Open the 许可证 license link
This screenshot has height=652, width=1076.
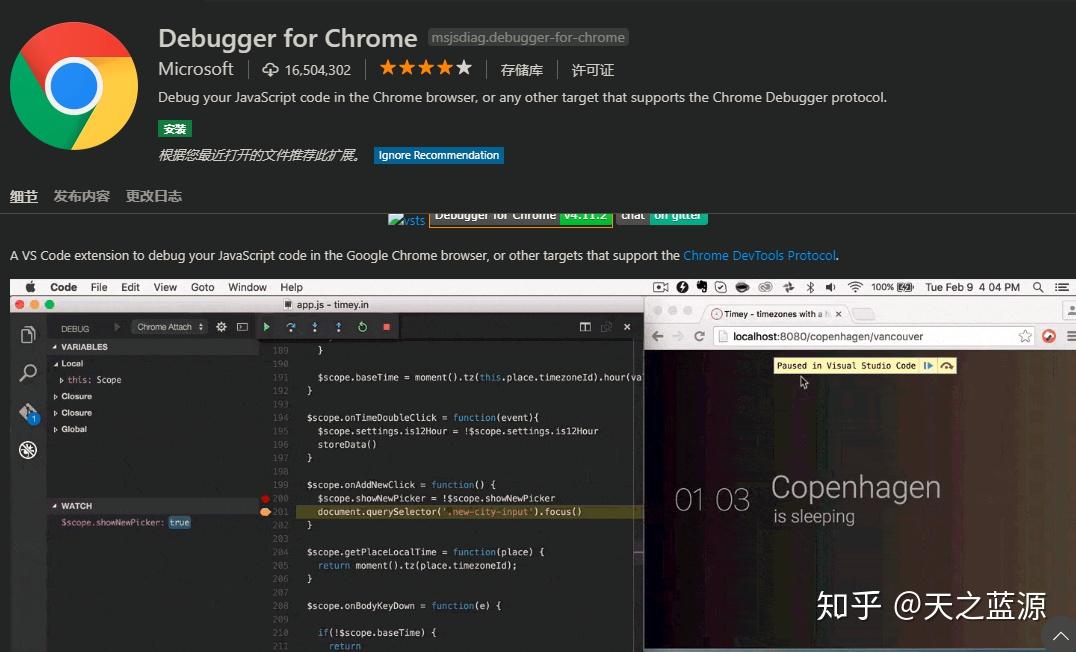(x=592, y=70)
